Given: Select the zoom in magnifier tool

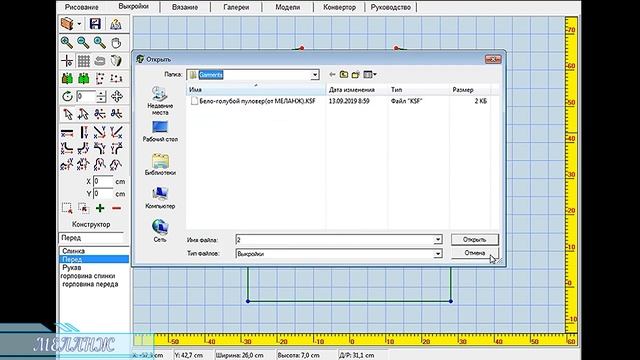Looking at the screenshot, I should (x=67, y=42).
